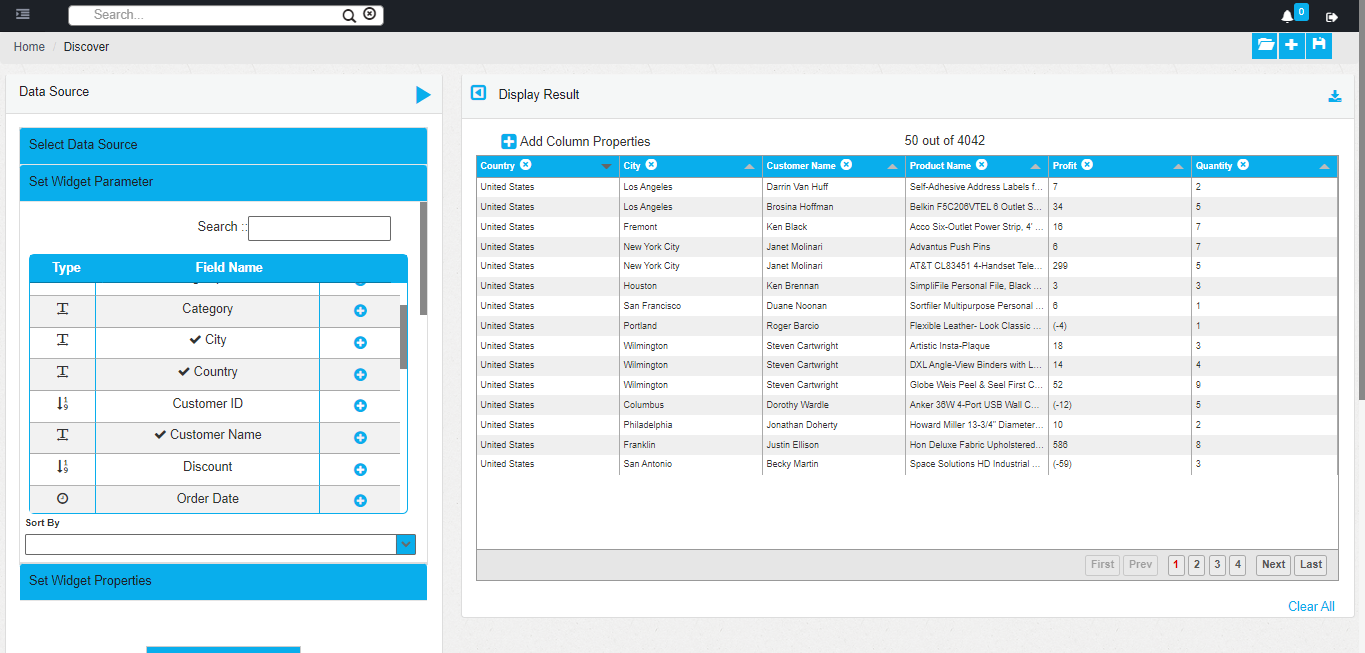Click the Field Name column header

tap(229, 268)
